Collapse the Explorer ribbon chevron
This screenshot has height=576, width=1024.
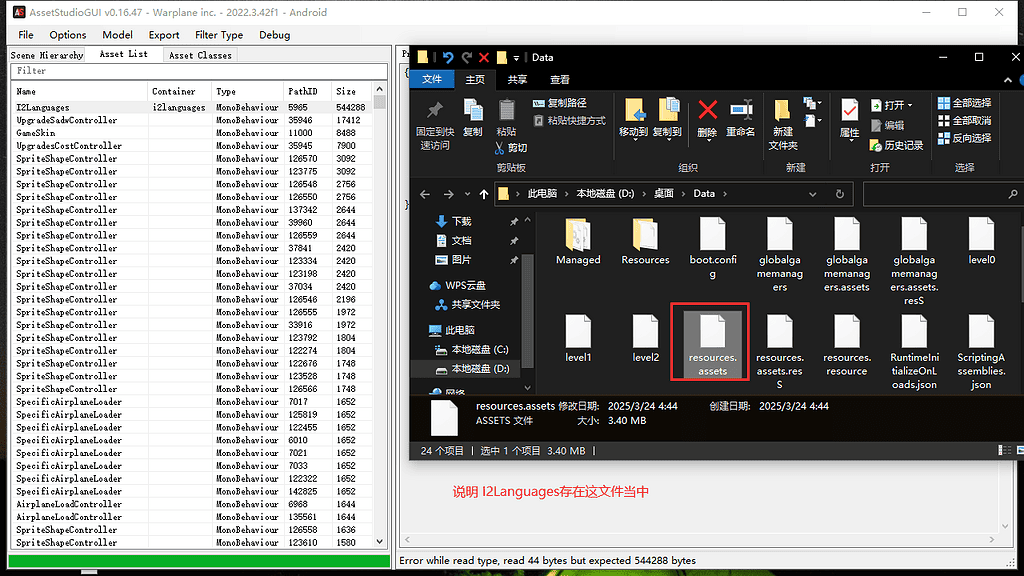(x=1008, y=80)
